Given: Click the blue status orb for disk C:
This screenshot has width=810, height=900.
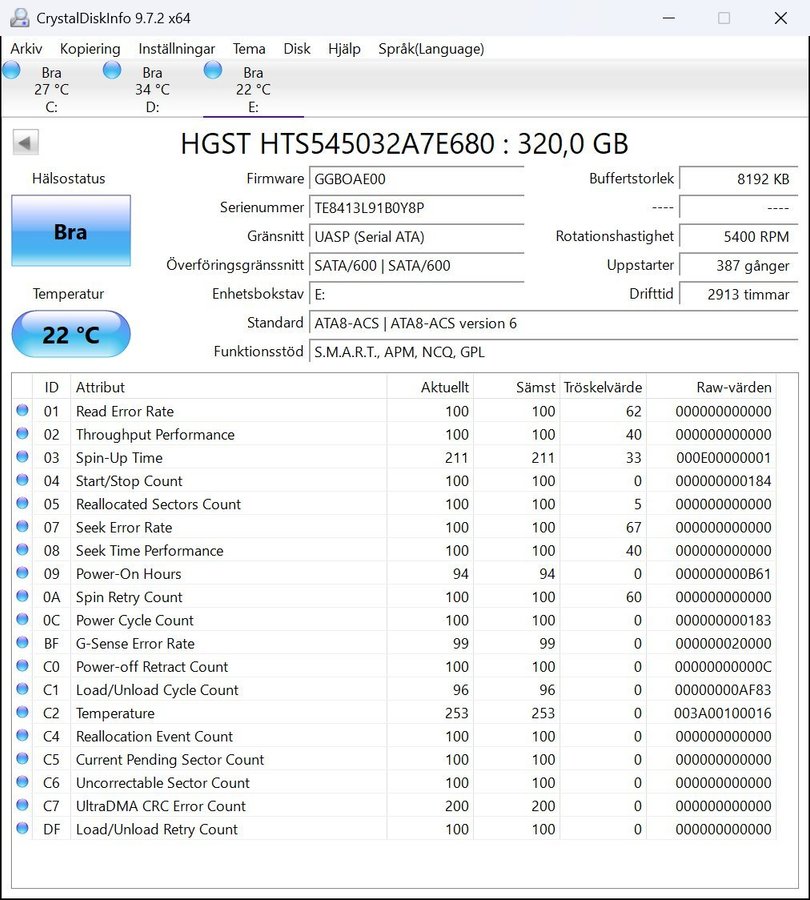Looking at the screenshot, I should click(12, 70).
